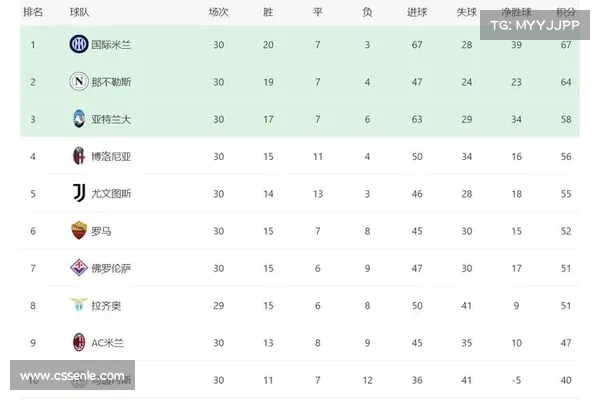
Task: Click the 场次 column header
Action: (x=218, y=12)
